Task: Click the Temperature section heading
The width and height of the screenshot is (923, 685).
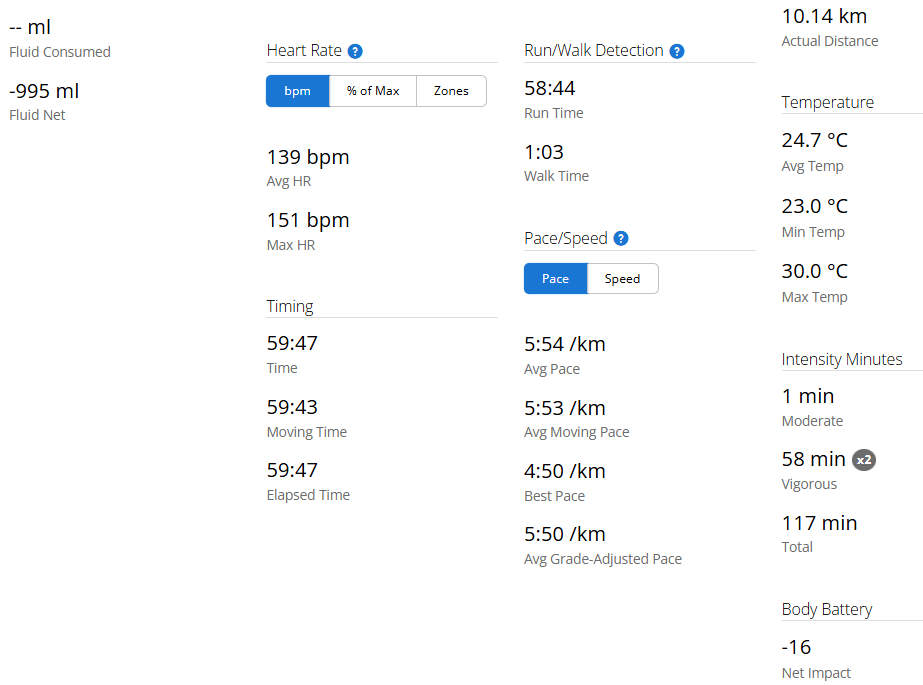Action: (827, 102)
